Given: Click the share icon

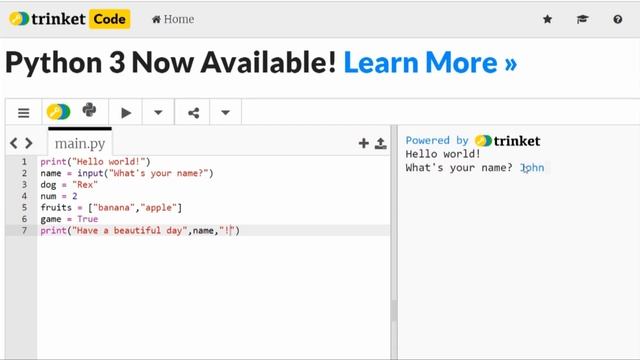Looking at the screenshot, I should coord(193,112).
